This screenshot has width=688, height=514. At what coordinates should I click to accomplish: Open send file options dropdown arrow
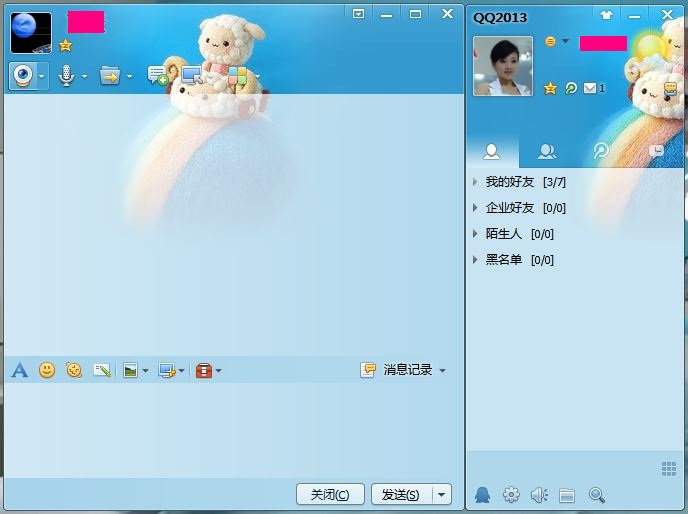tap(129, 76)
